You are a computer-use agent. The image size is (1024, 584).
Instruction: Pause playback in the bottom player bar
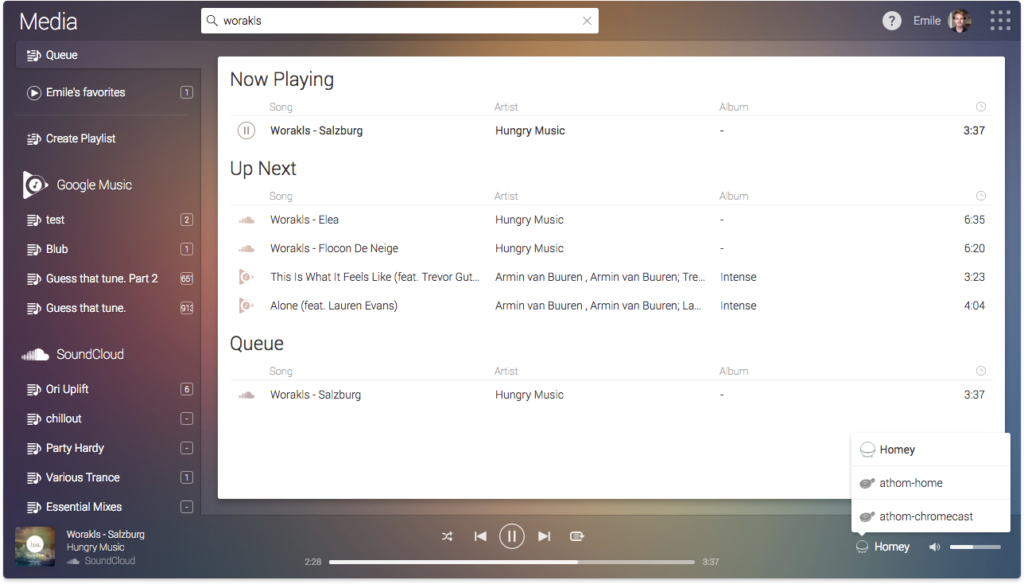[511, 536]
